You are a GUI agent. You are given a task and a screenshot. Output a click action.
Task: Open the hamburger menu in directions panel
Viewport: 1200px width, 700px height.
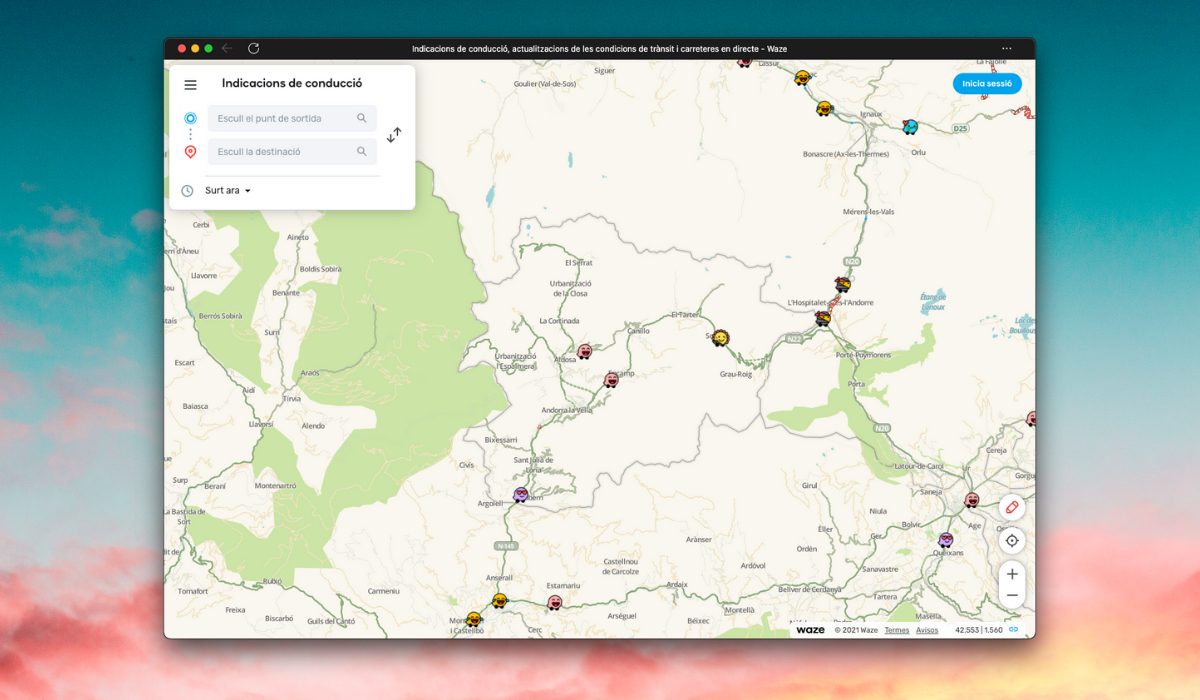(x=190, y=85)
